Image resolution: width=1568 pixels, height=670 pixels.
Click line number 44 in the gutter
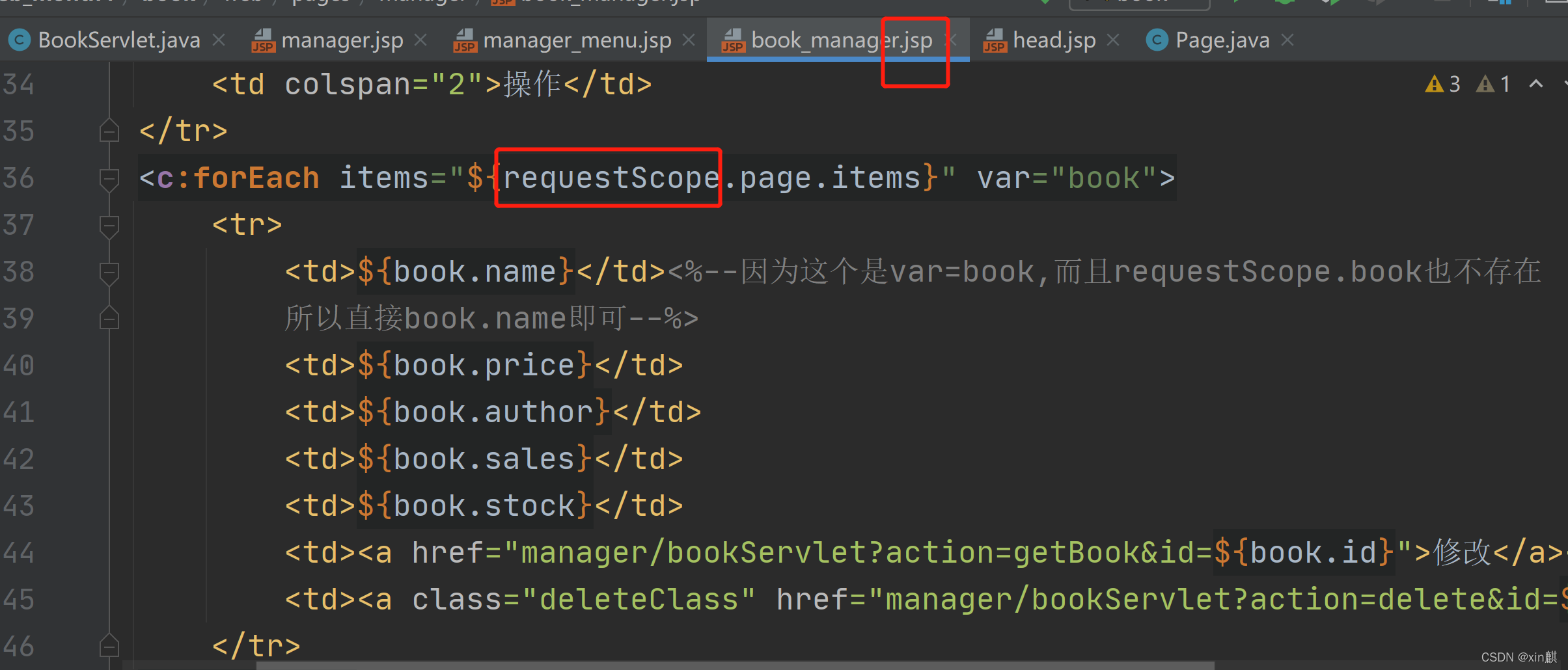click(x=18, y=553)
